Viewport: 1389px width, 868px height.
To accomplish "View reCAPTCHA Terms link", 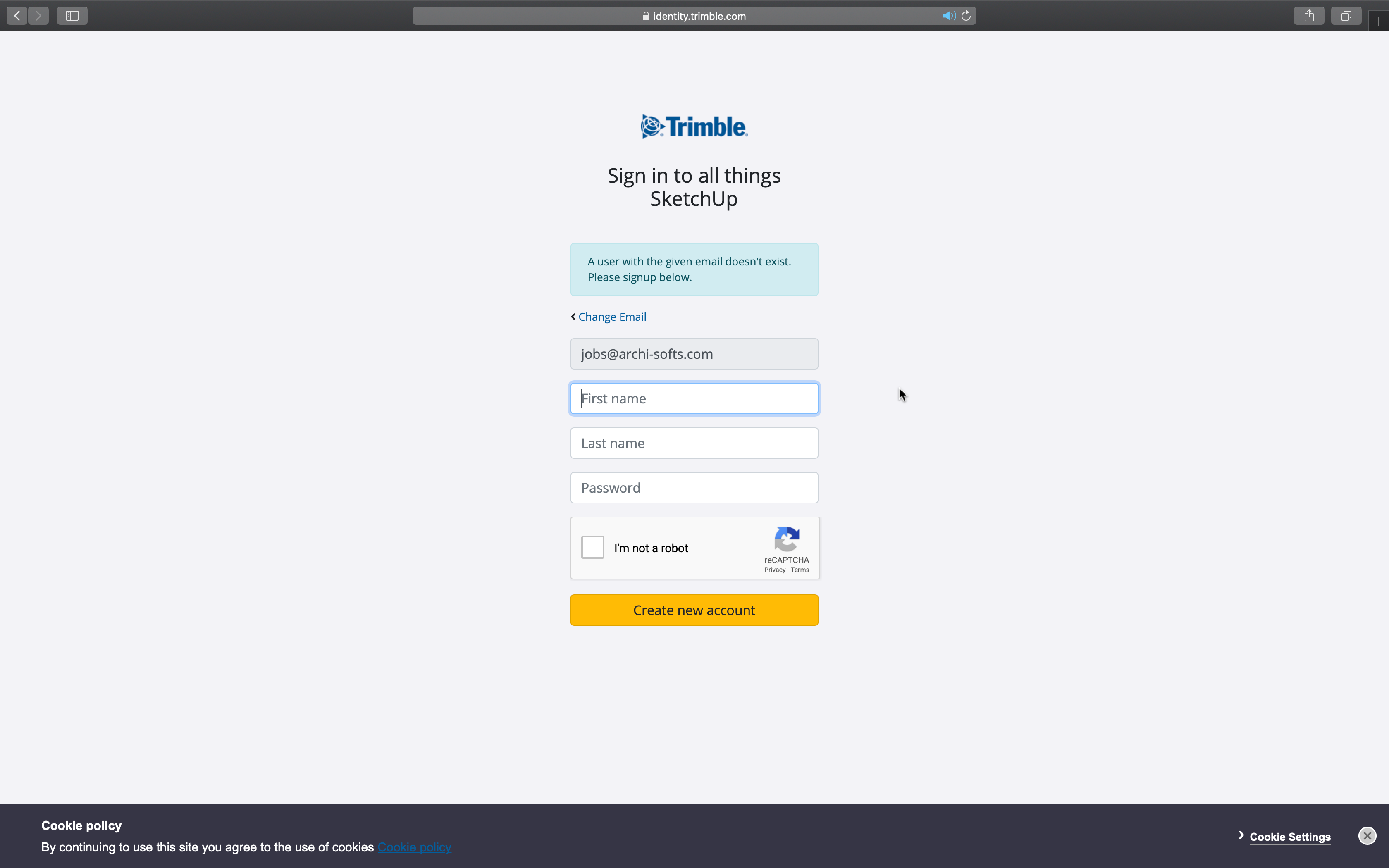I will coord(799,569).
